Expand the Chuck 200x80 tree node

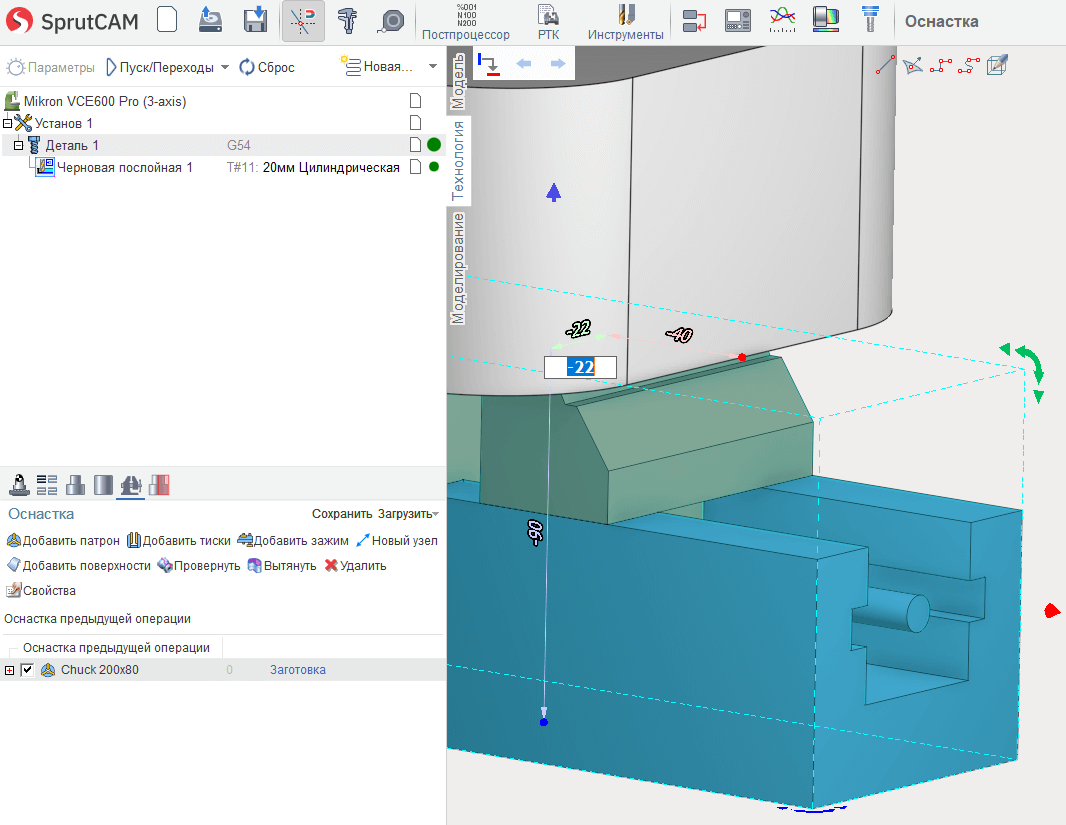tap(10, 670)
